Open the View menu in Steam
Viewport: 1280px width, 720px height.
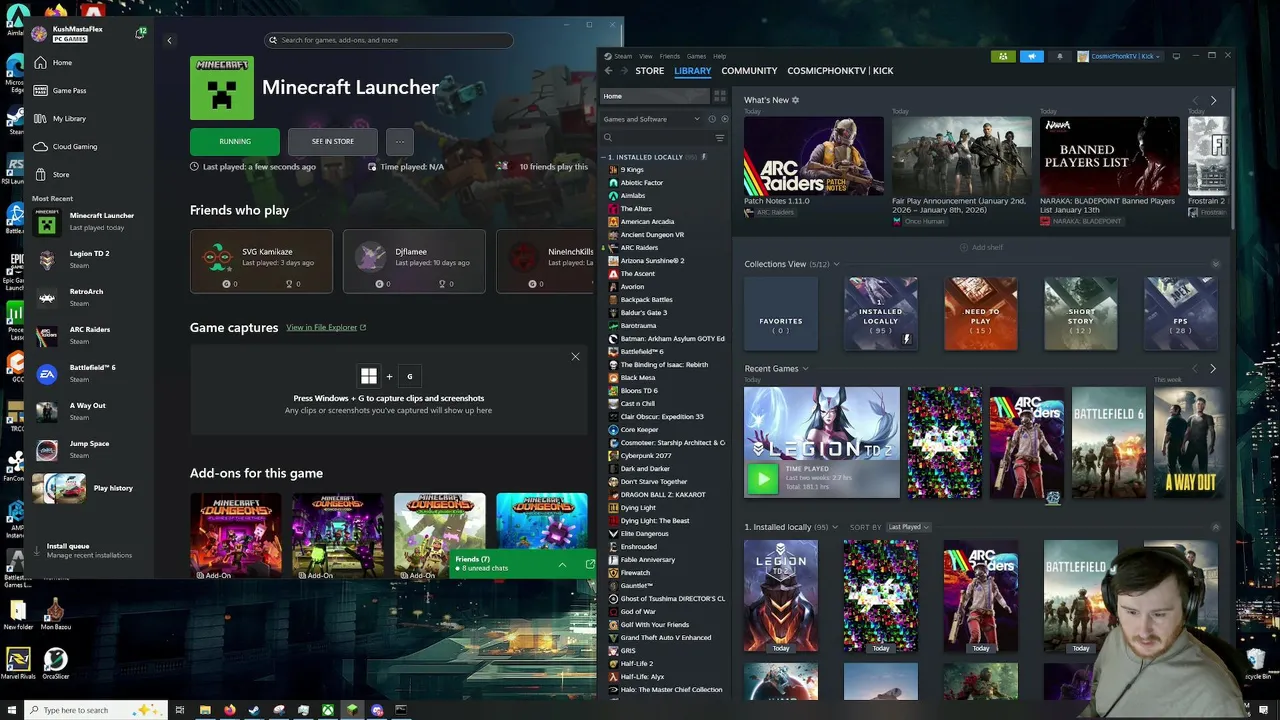point(646,56)
